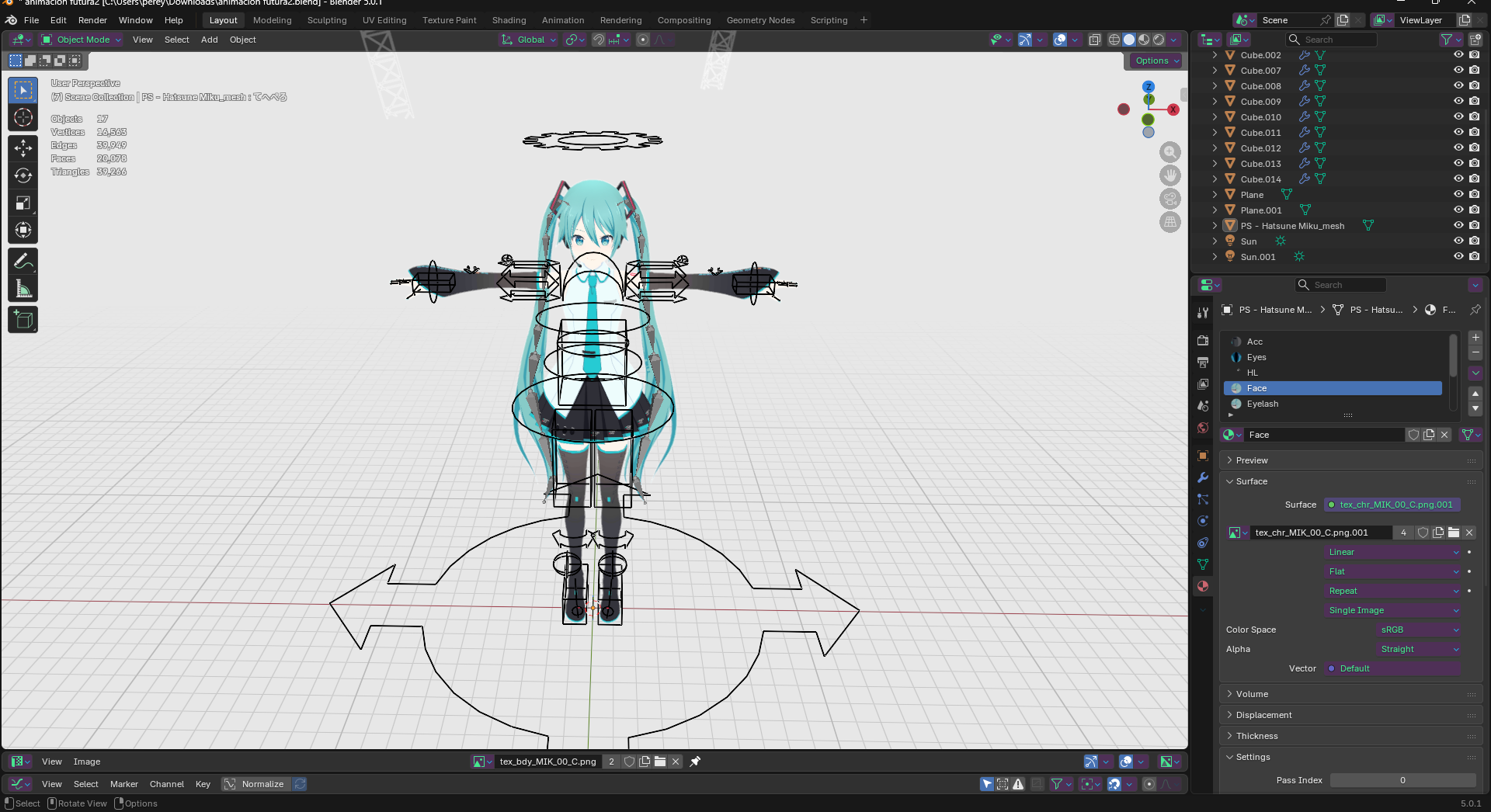The image size is (1491, 812).
Task: Toggle the Normalize button
Action: 255,784
